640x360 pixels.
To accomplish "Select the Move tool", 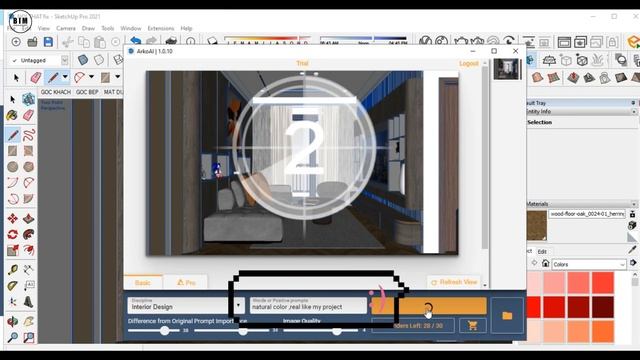I will (x=13, y=218).
